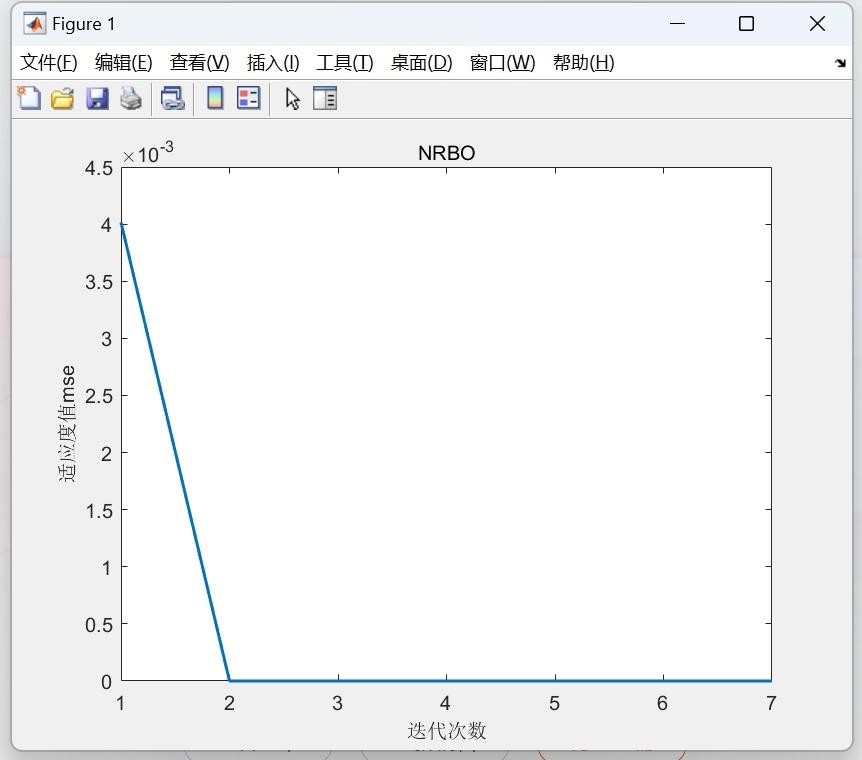Open the 编辑(E) menu
862x760 pixels.
pyautogui.click(x=122, y=62)
